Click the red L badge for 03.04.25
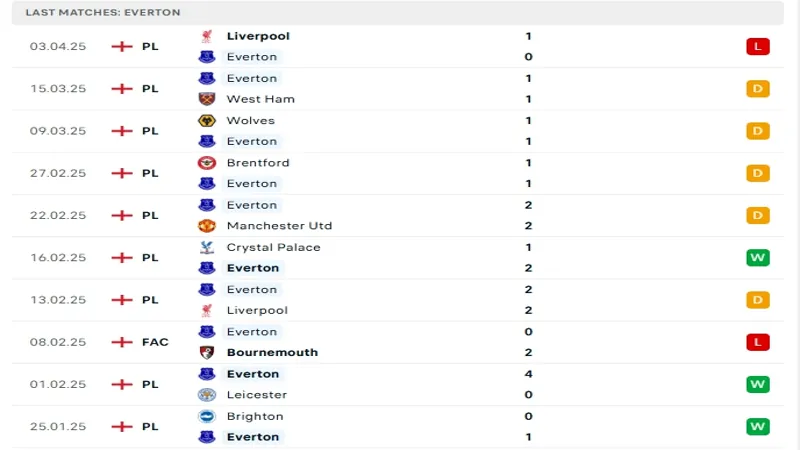Image resolution: width=800 pixels, height=450 pixels. coord(758,46)
